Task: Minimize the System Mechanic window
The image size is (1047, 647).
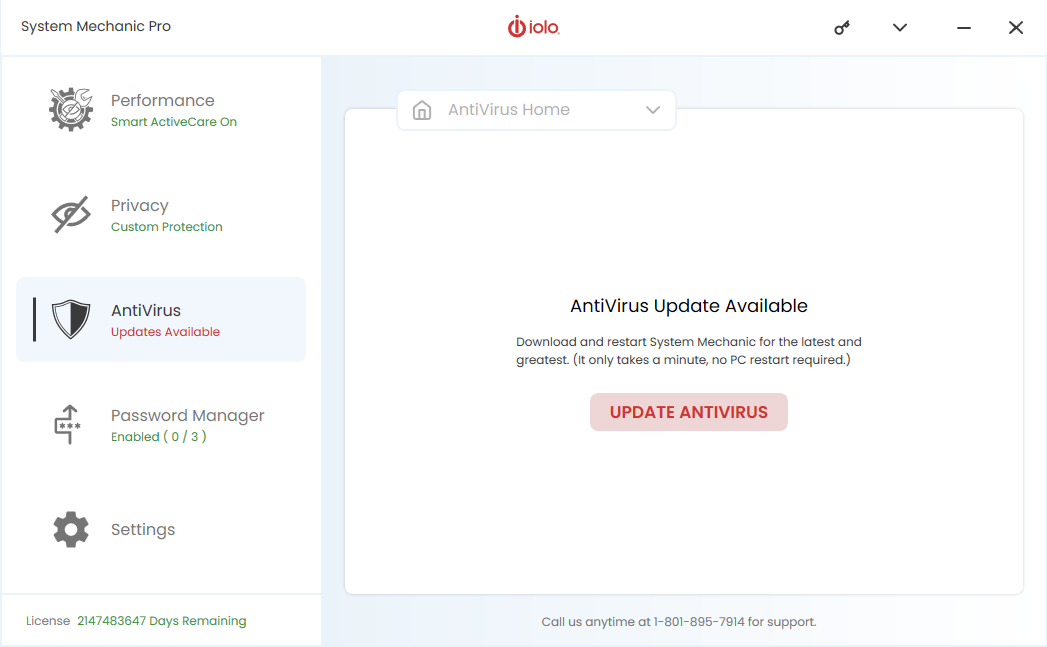Action: (x=964, y=27)
